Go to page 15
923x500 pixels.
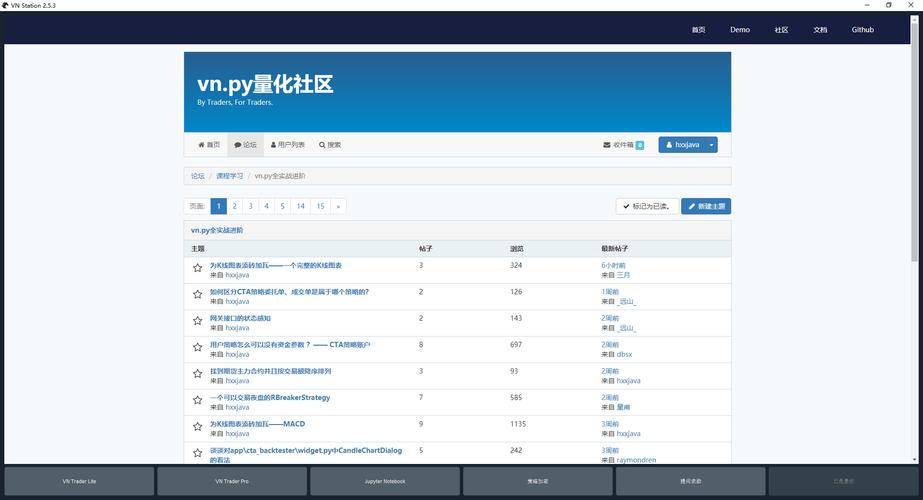pos(320,206)
